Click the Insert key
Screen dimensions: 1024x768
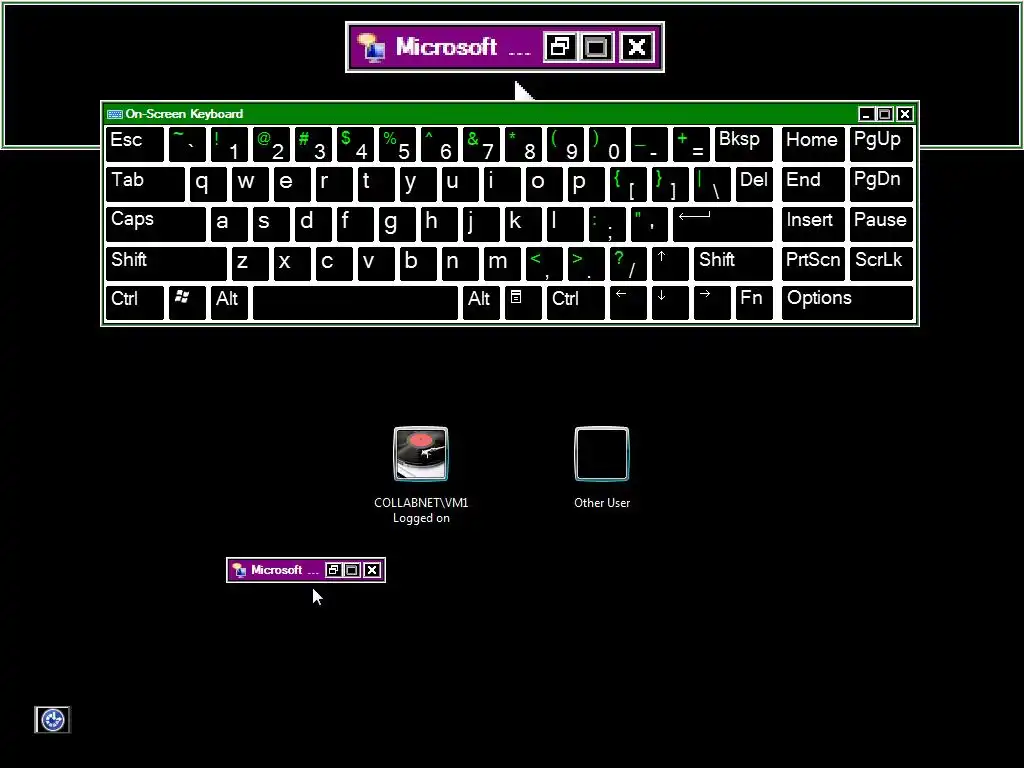click(x=813, y=224)
